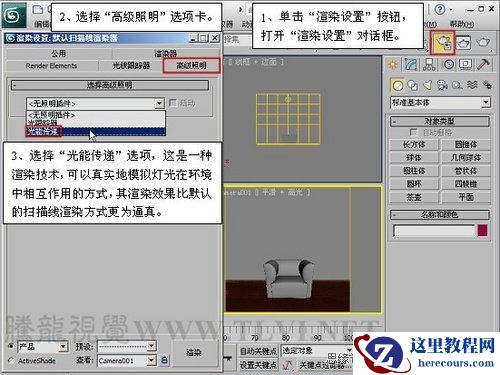Open the small arrow next to help icon

pos(451,10)
